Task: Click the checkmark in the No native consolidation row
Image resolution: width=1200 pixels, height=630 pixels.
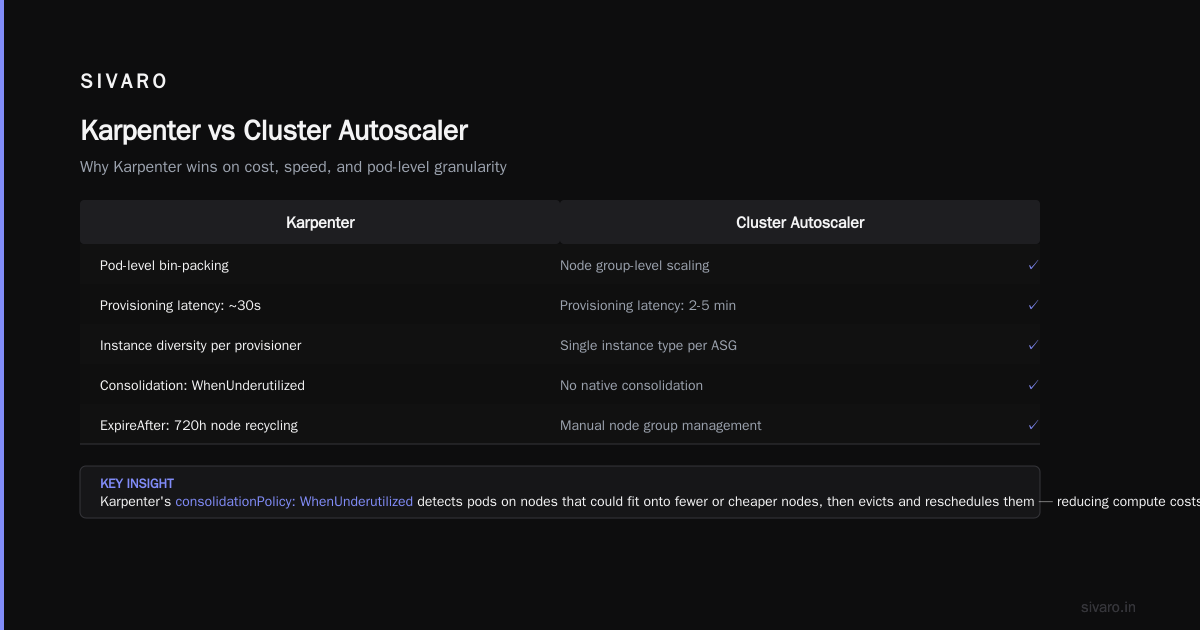Action: coord(1033,385)
